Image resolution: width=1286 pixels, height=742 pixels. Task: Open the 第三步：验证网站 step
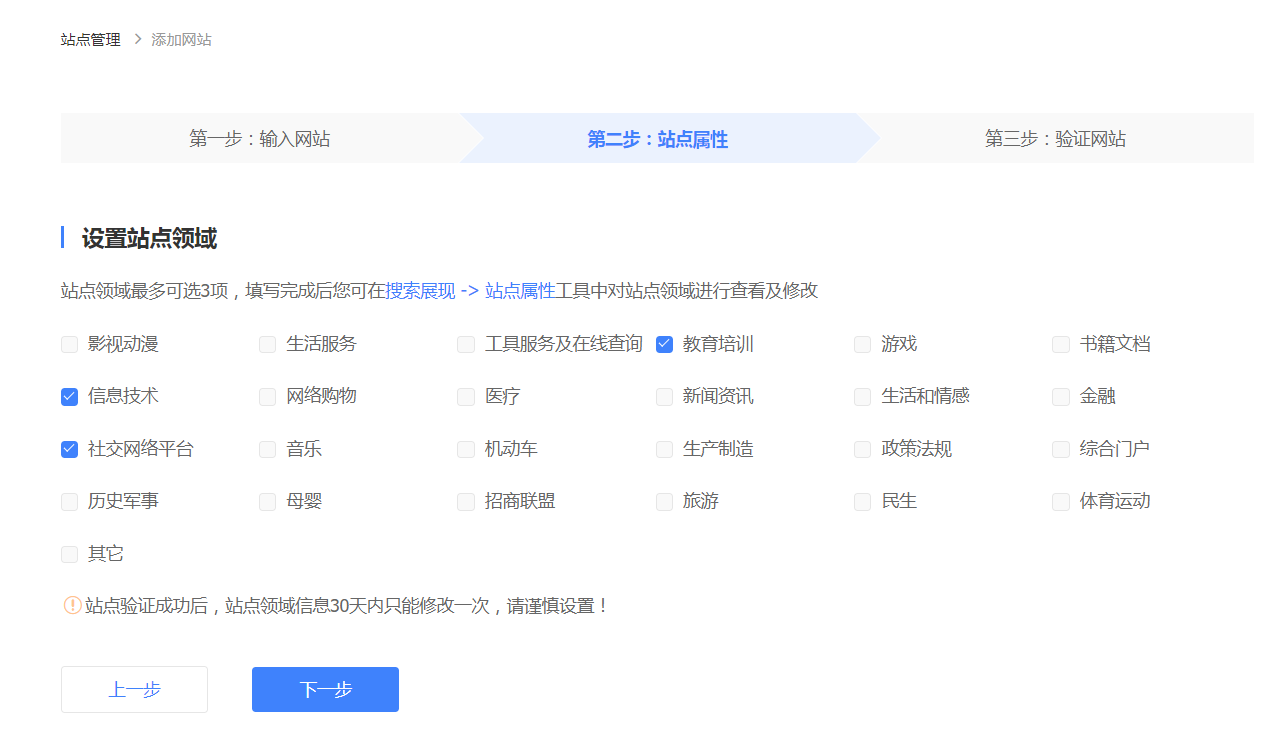pos(1055,139)
